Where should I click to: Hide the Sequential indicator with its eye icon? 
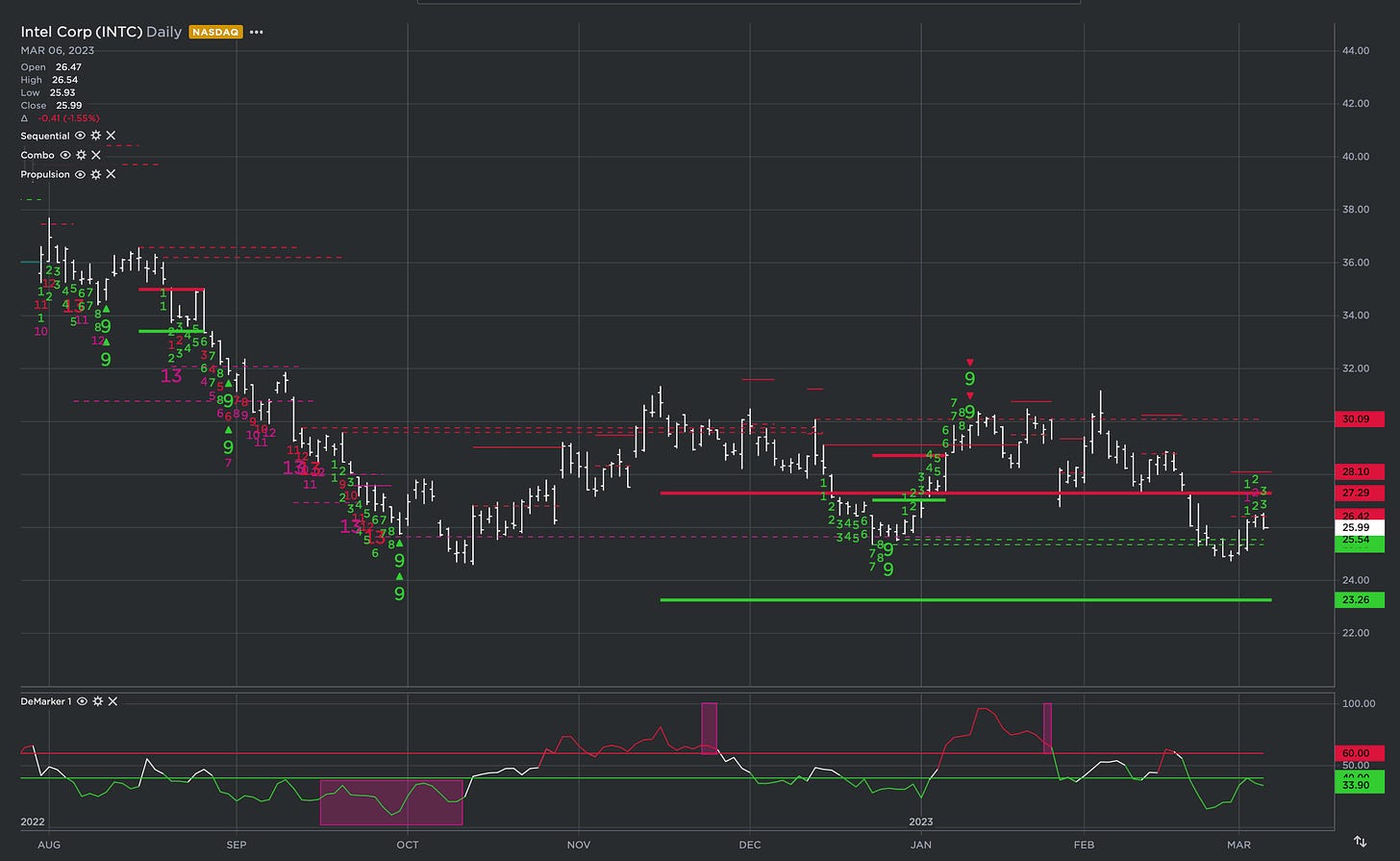click(x=80, y=136)
